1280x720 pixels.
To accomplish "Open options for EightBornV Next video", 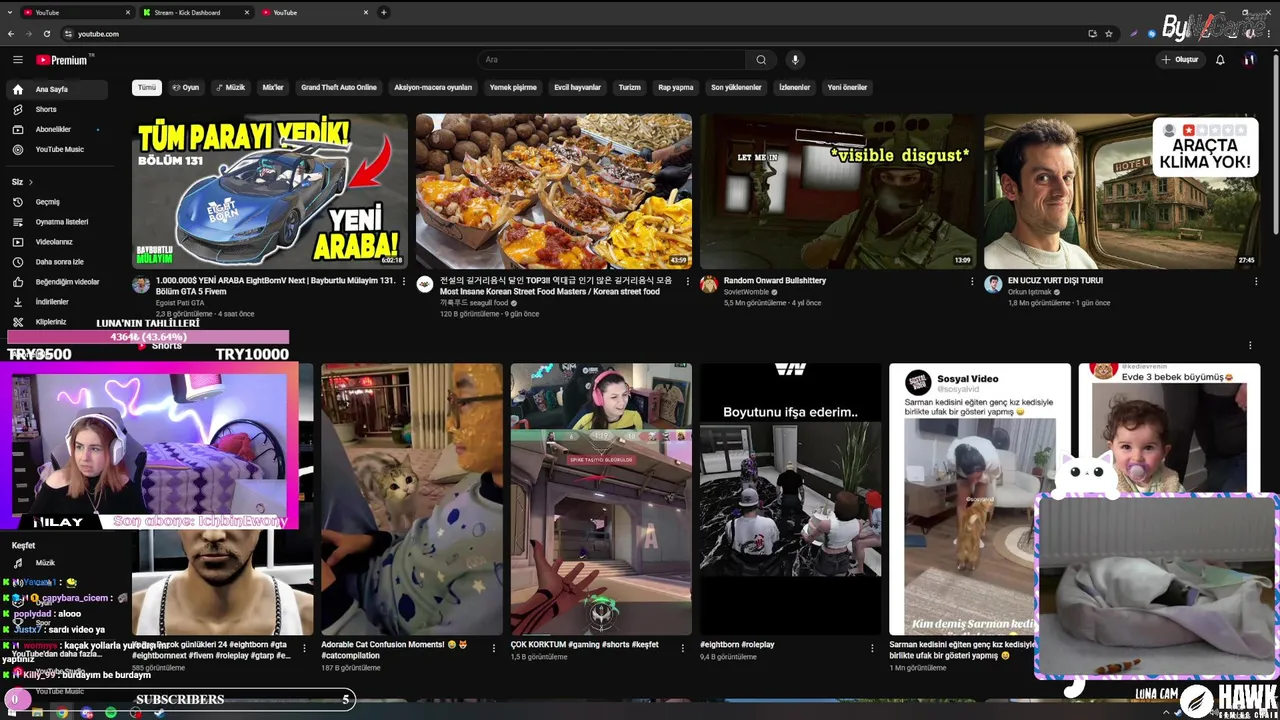I will (404, 282).
